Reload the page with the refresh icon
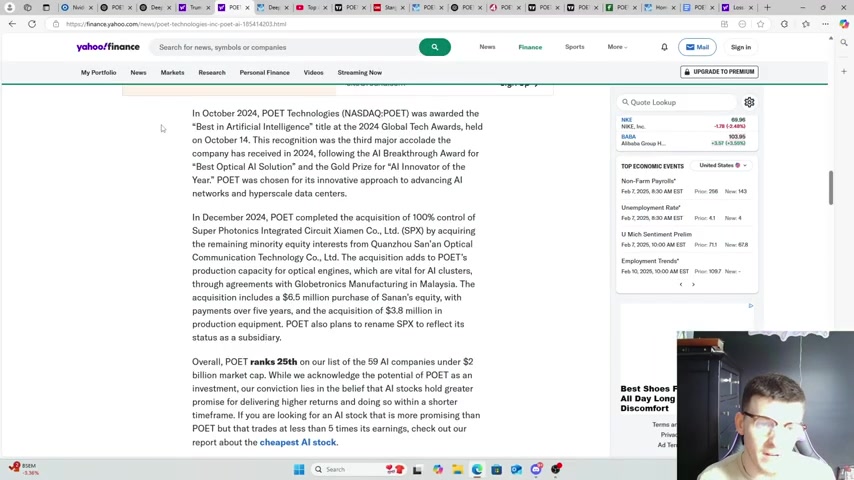This screenshot has width=854, height=480. [32, 24]
